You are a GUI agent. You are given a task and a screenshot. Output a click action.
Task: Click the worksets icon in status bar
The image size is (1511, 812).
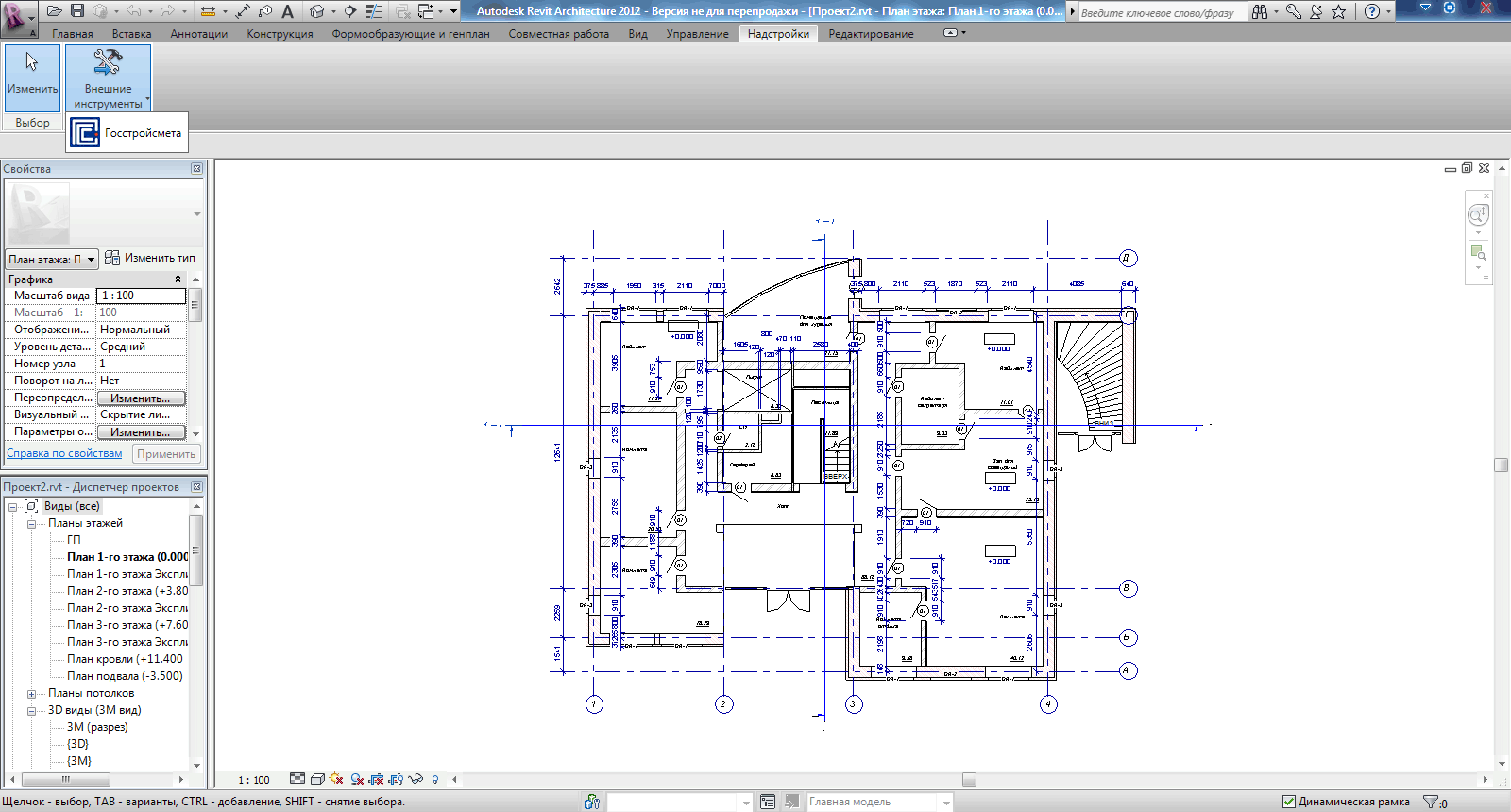[592, 802]
